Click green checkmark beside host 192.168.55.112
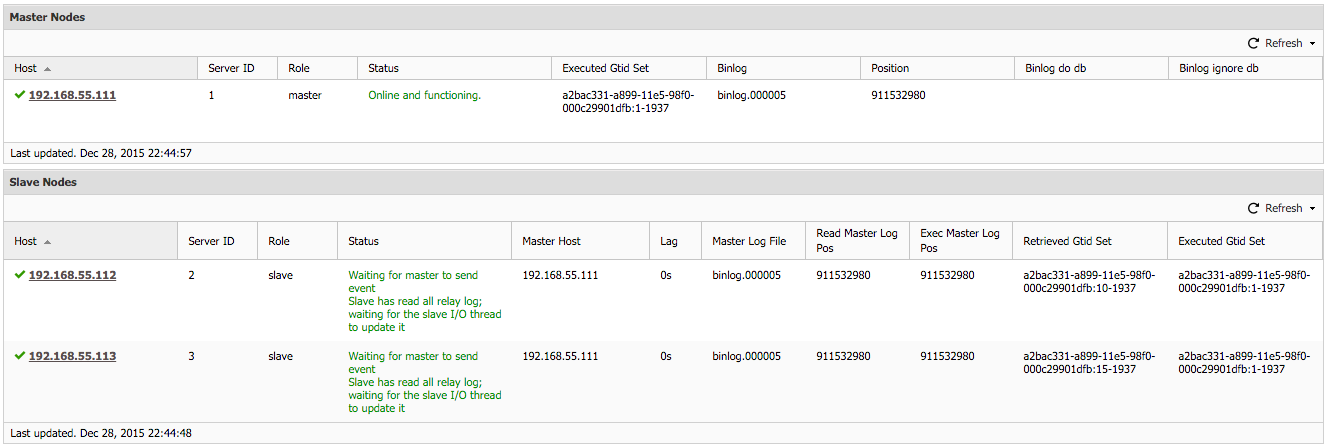 point(20,275)
